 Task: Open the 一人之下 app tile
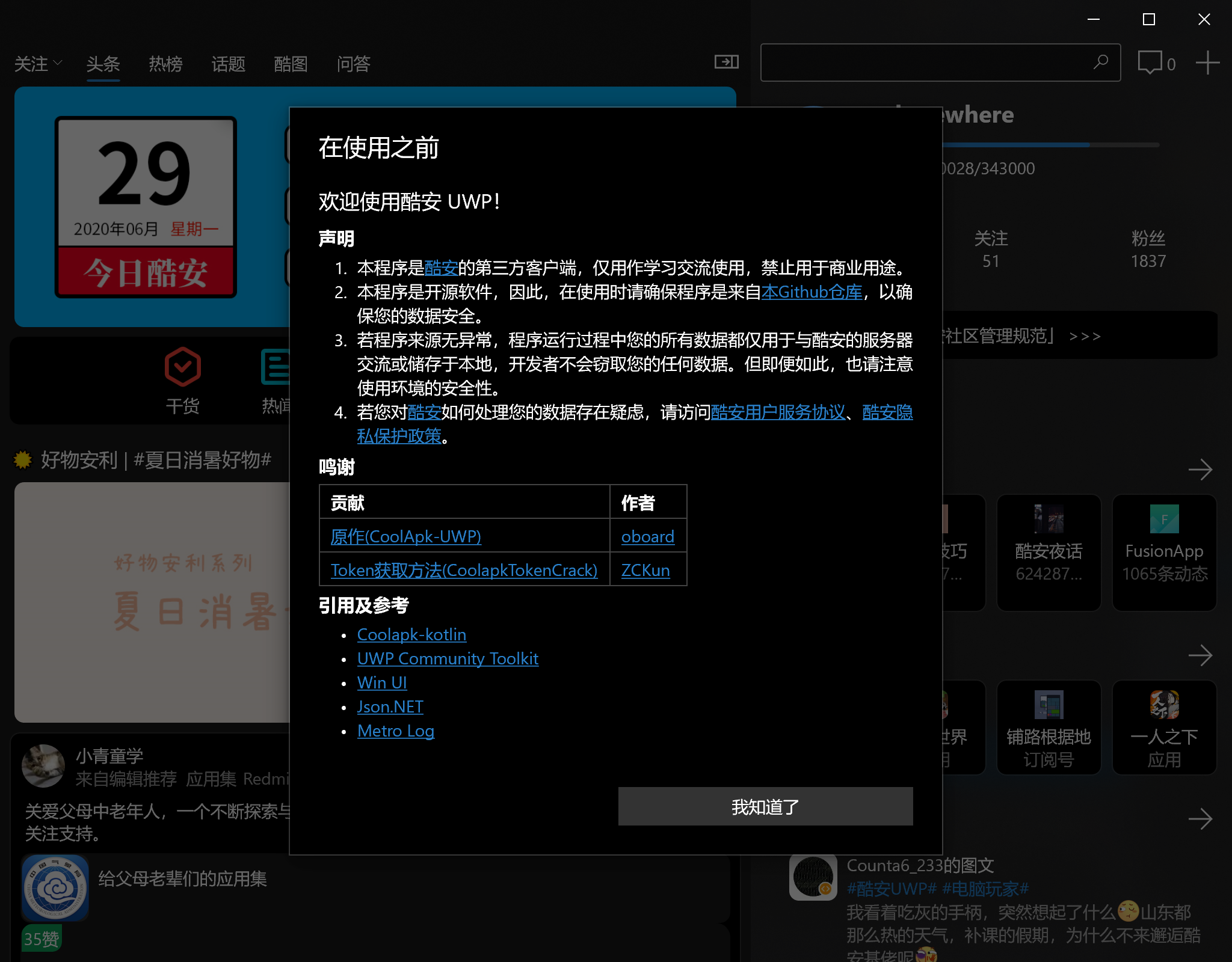coord(1164,728)
